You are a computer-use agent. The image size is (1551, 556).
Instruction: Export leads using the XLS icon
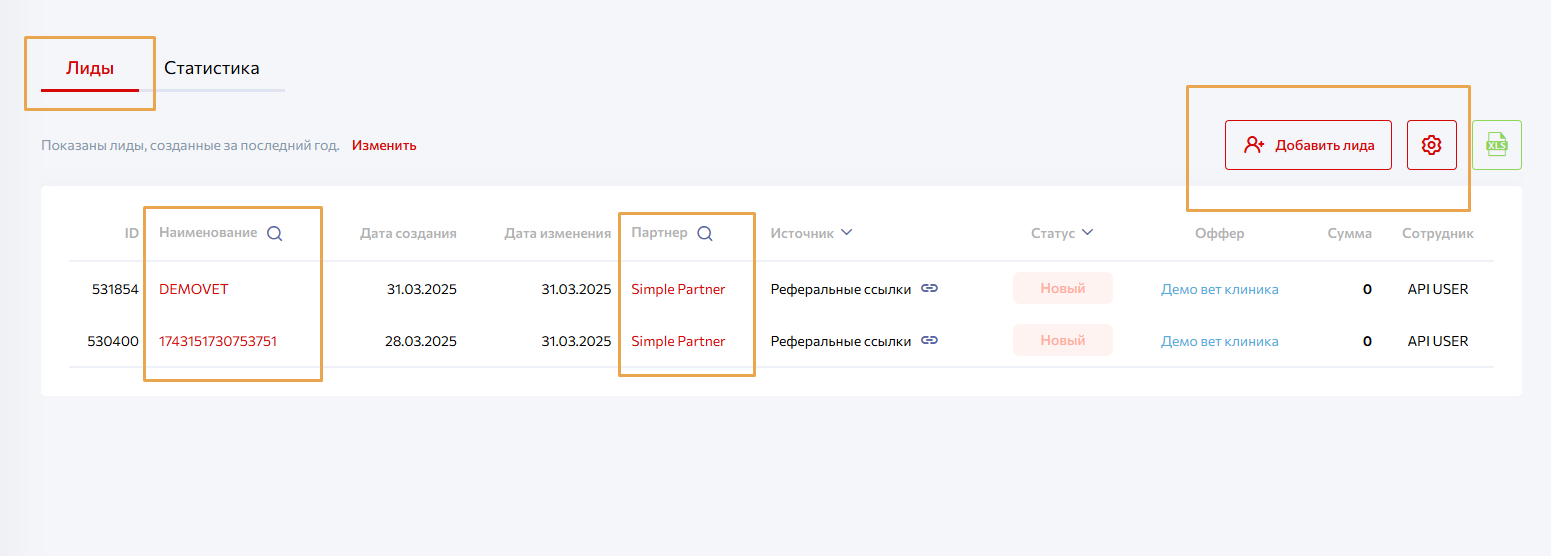click(x=1496, y=145)
